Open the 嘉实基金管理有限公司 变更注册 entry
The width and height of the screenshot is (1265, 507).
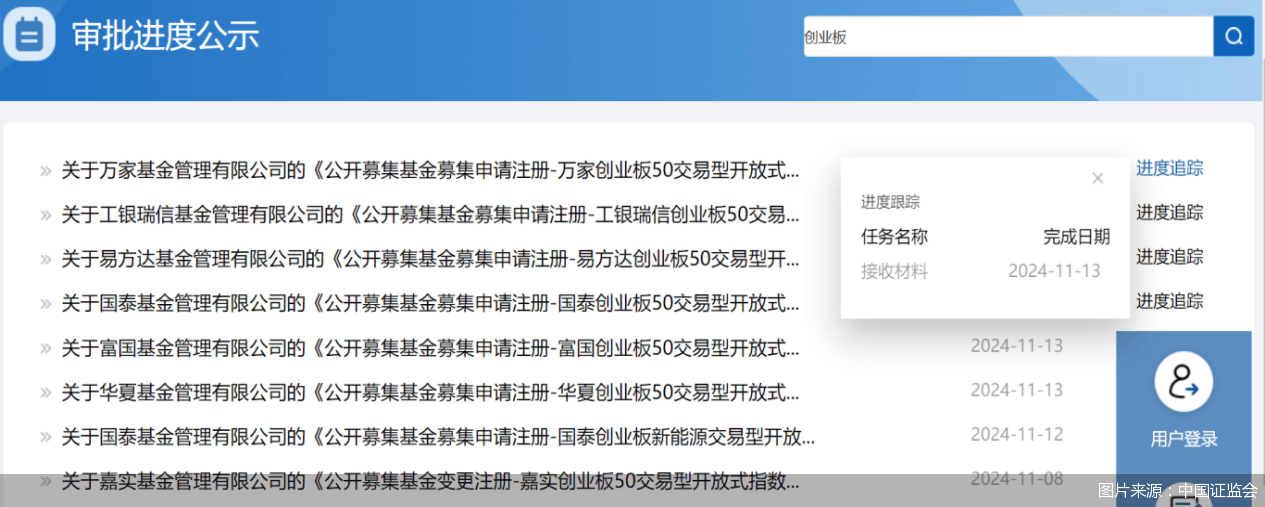[430, 482]
